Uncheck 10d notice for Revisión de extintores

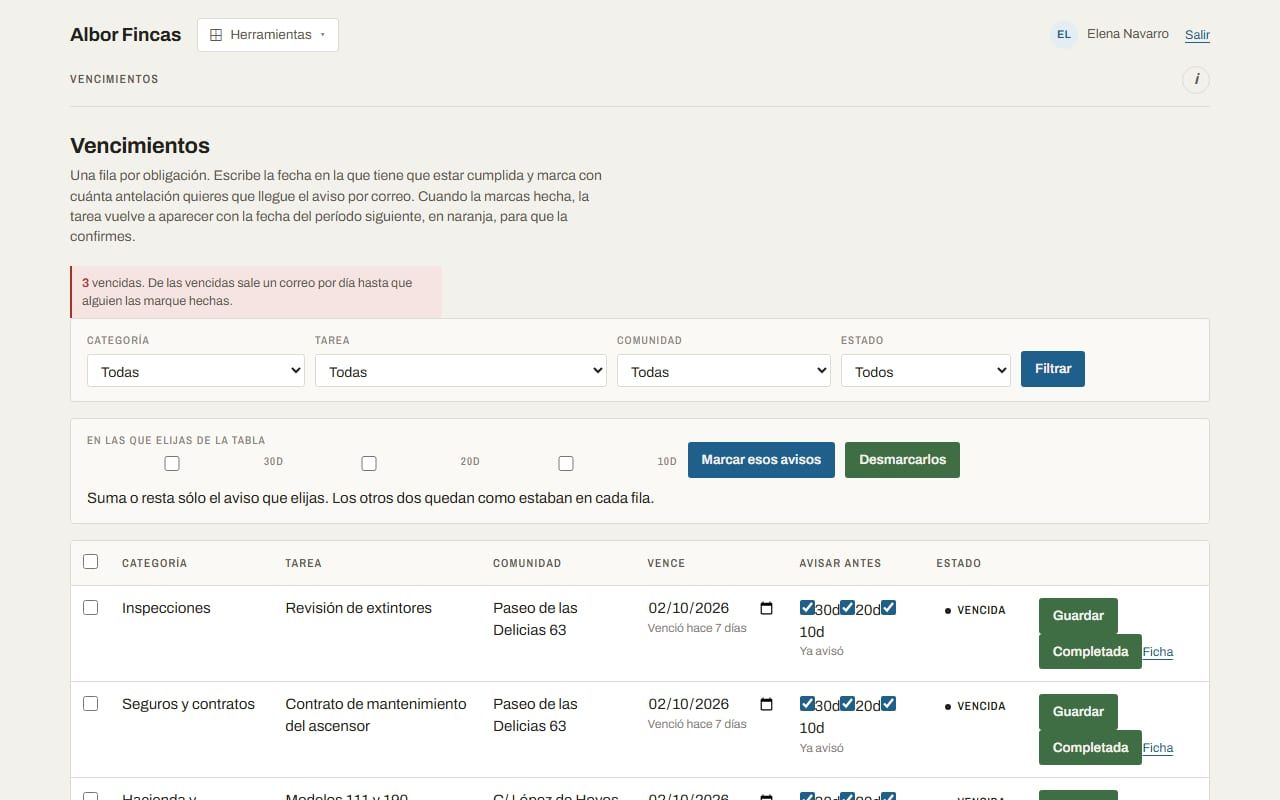coord(888,608)
